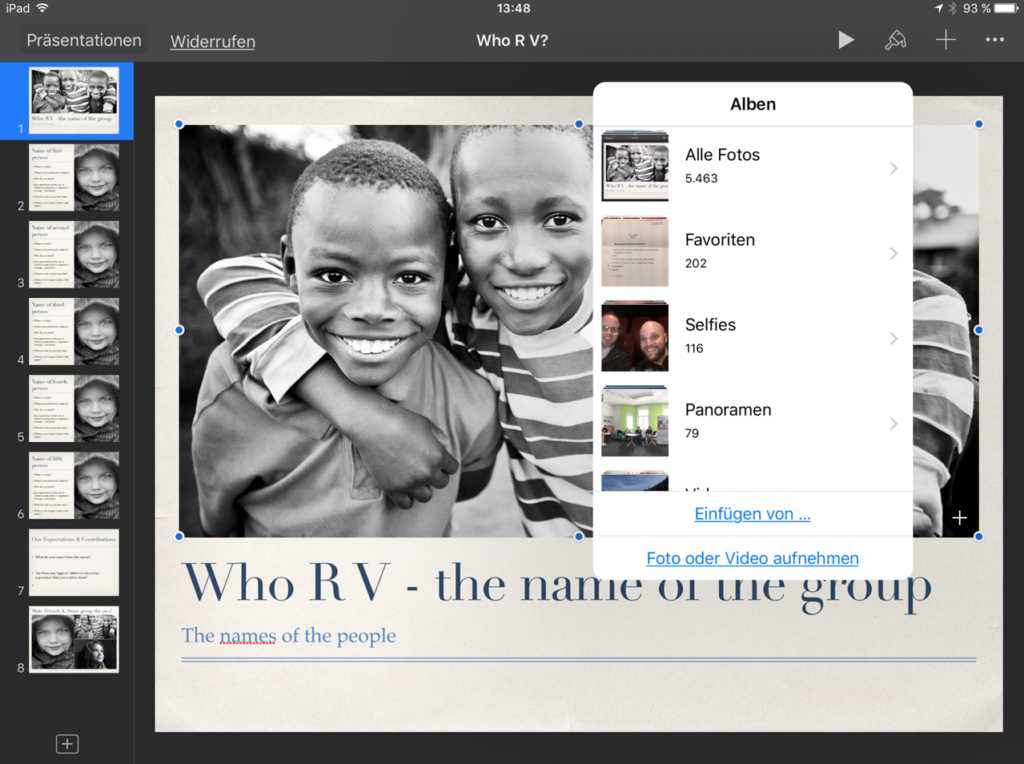Open the Favoriten album

tap(752, 252)
